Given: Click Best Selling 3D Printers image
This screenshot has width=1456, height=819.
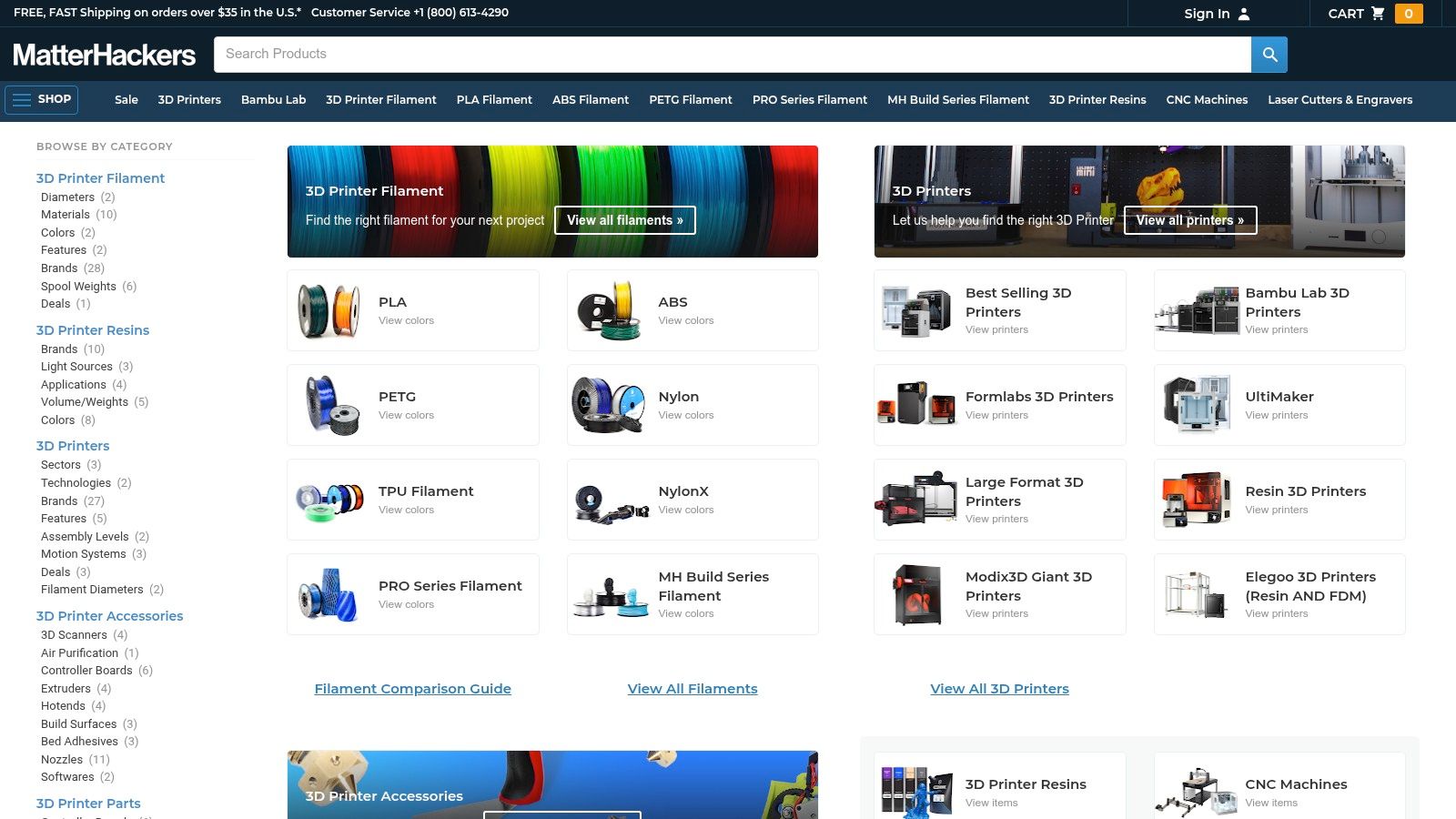Looking at the screenshot, I should [916, 310].
